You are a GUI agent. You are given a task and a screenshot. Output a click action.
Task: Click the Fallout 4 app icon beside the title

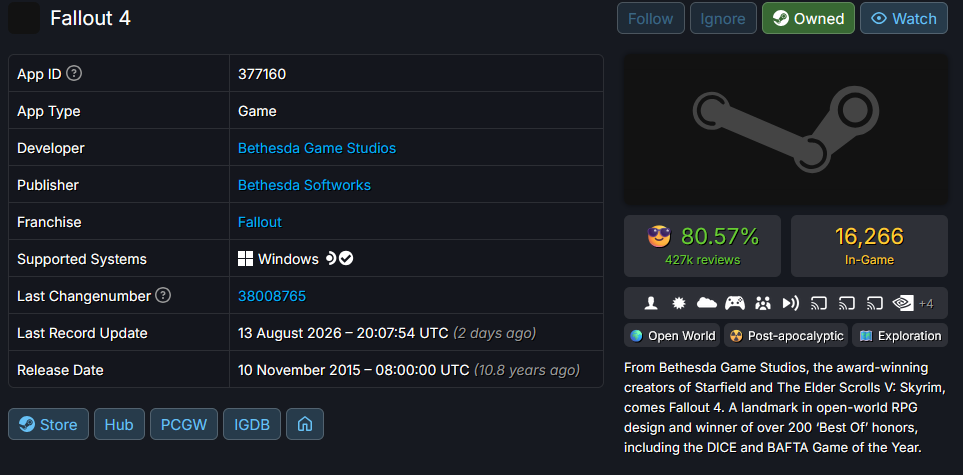pyautogui.click(x=24, y=18)
